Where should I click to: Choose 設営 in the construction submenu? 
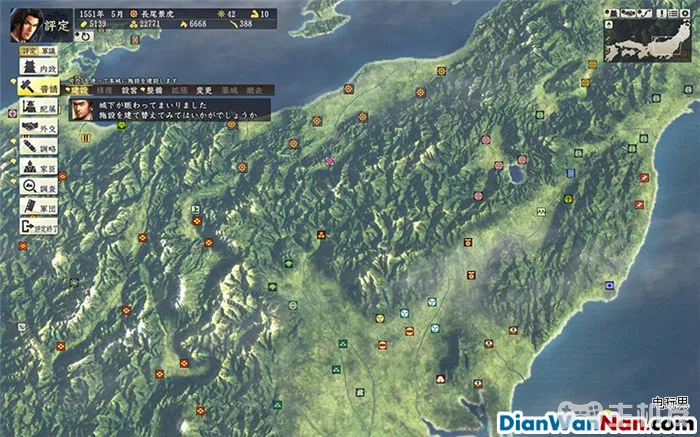[x=129, y=90]
